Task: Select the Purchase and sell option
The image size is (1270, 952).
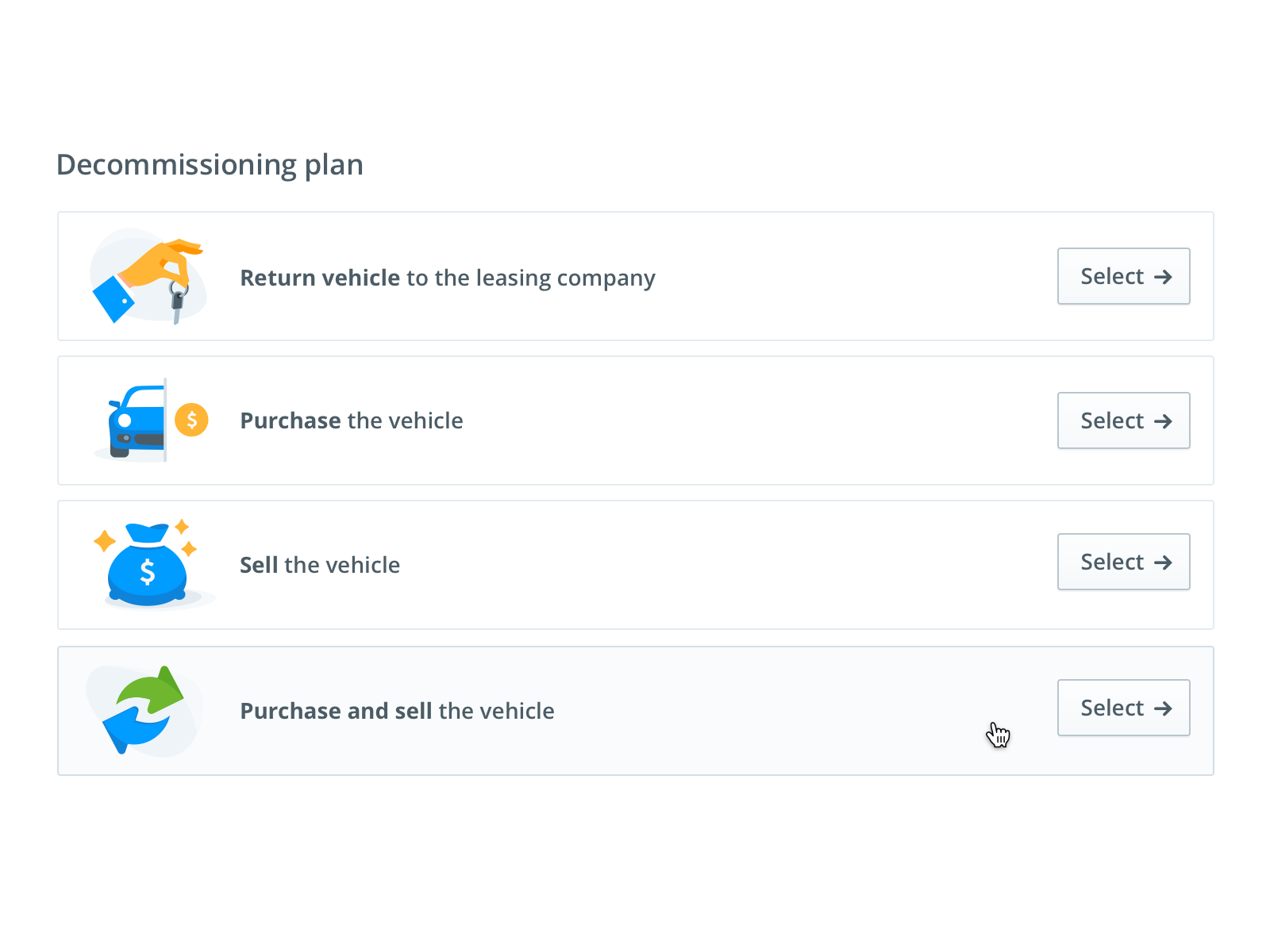Action: pos(1123,708)
